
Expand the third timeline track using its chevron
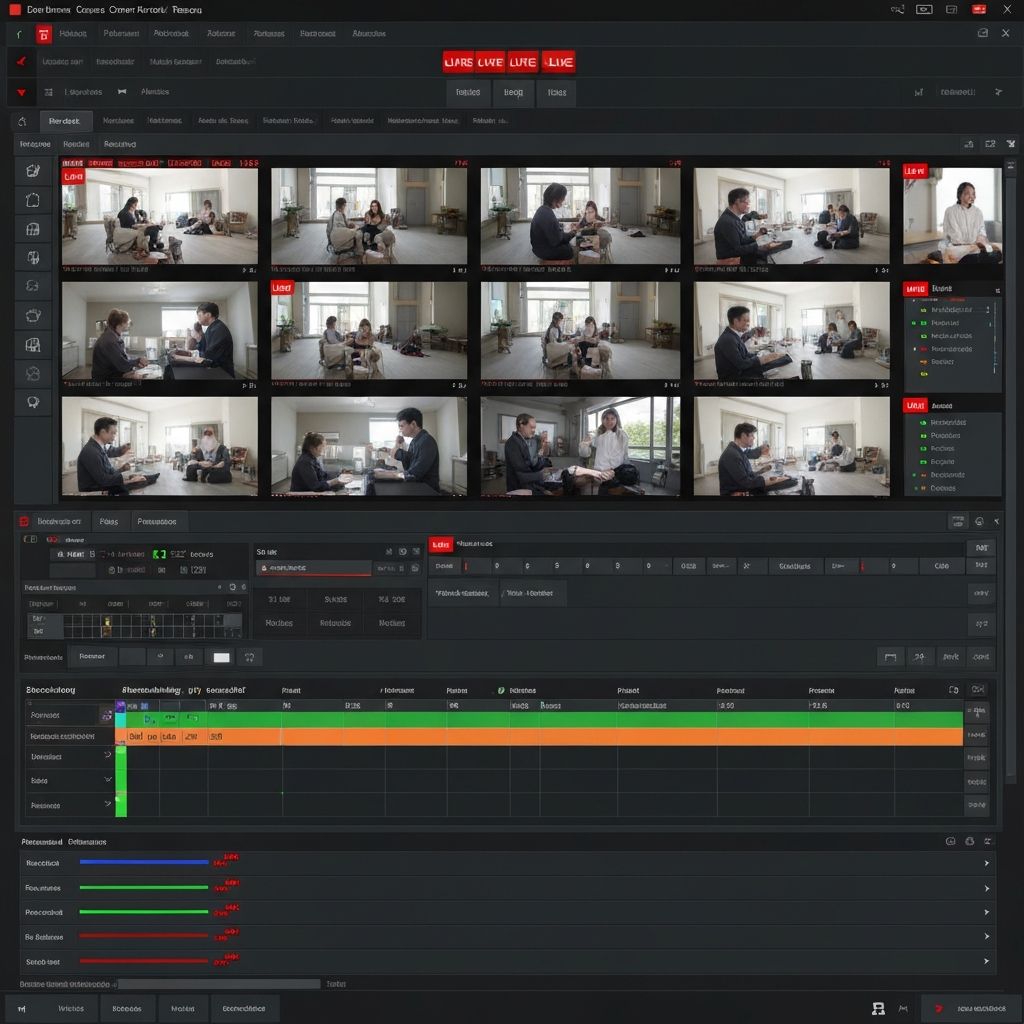108,757
